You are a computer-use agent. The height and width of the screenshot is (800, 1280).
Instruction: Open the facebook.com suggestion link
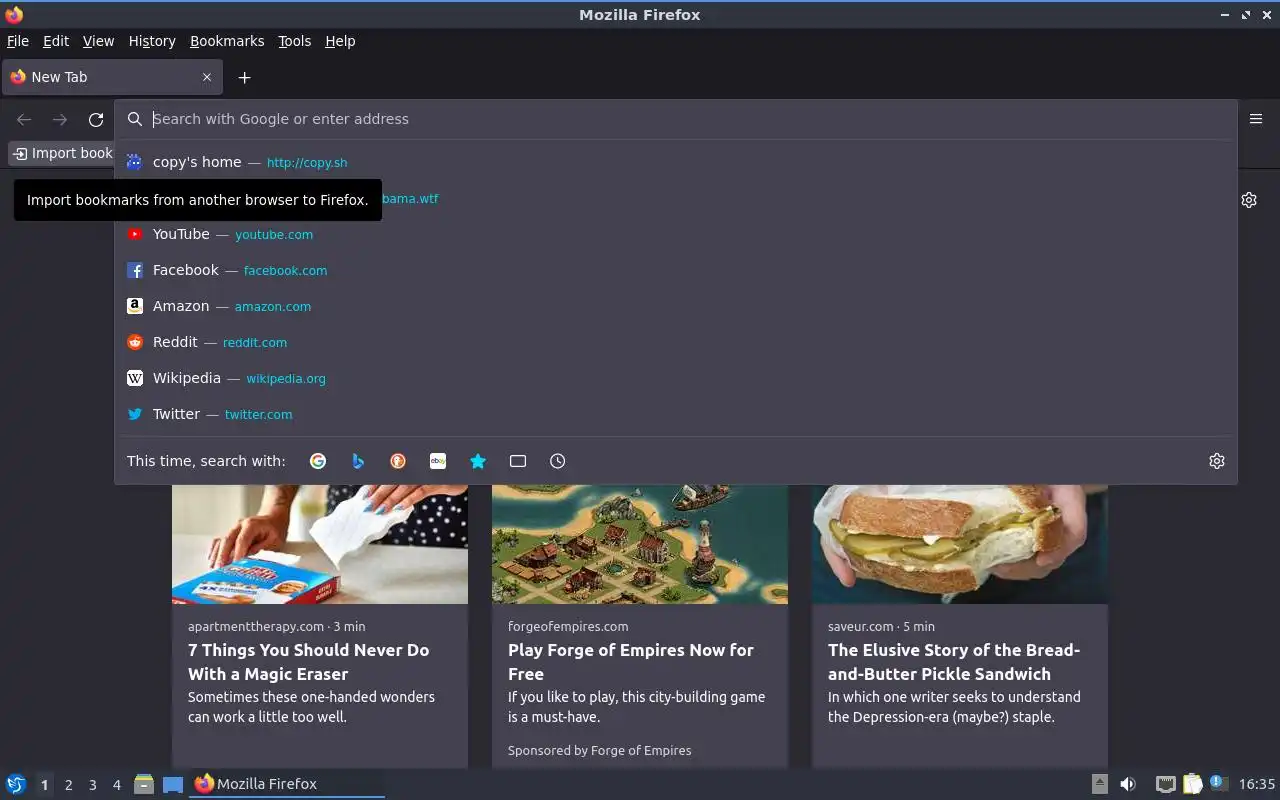[285, 271]
